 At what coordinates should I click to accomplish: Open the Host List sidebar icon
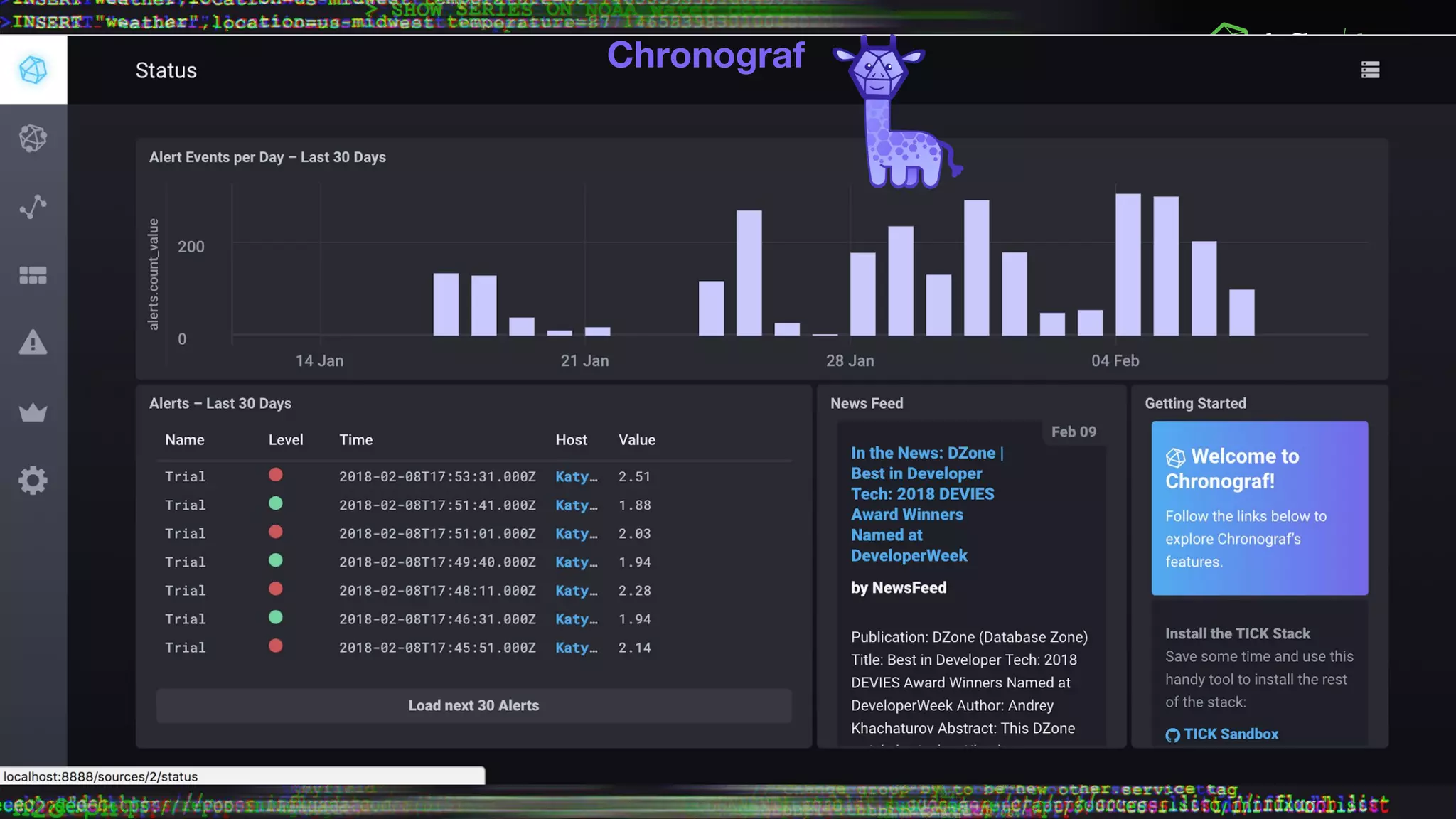tap(33, 138)
